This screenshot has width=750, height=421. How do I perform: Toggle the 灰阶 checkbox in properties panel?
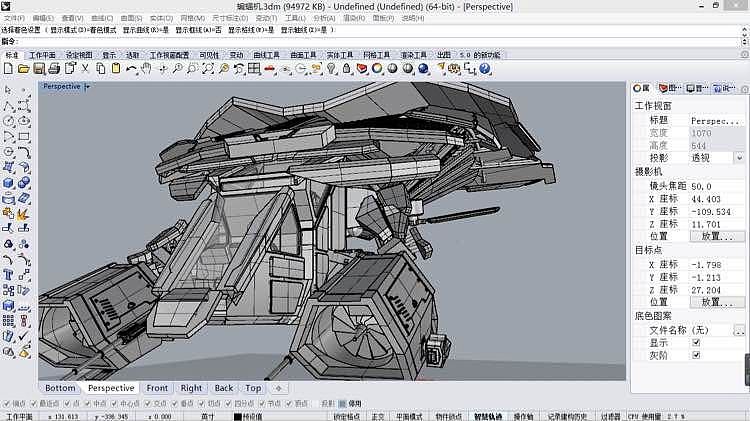pos(696,355)
